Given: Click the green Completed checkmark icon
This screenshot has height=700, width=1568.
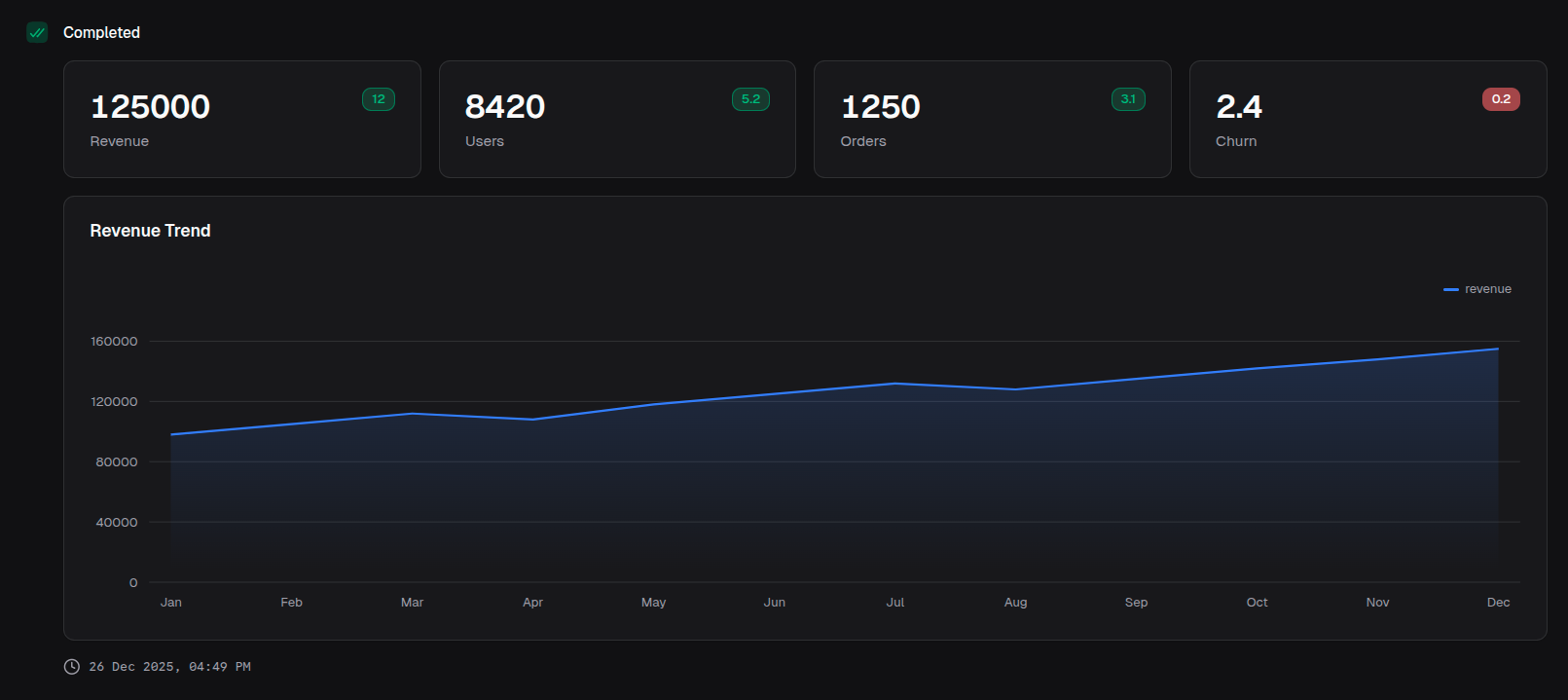Looking at the screenshot, I should pyautogui.click(x=37, y=32).
